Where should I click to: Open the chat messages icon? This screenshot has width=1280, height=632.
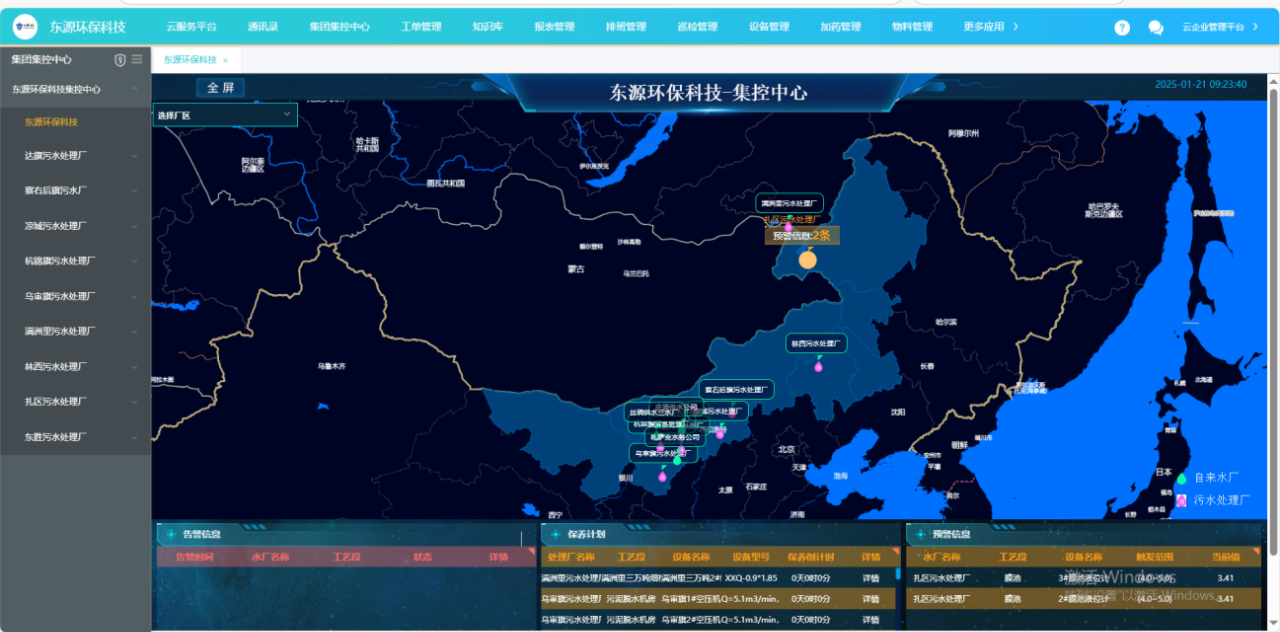[x=1155, y=27]
